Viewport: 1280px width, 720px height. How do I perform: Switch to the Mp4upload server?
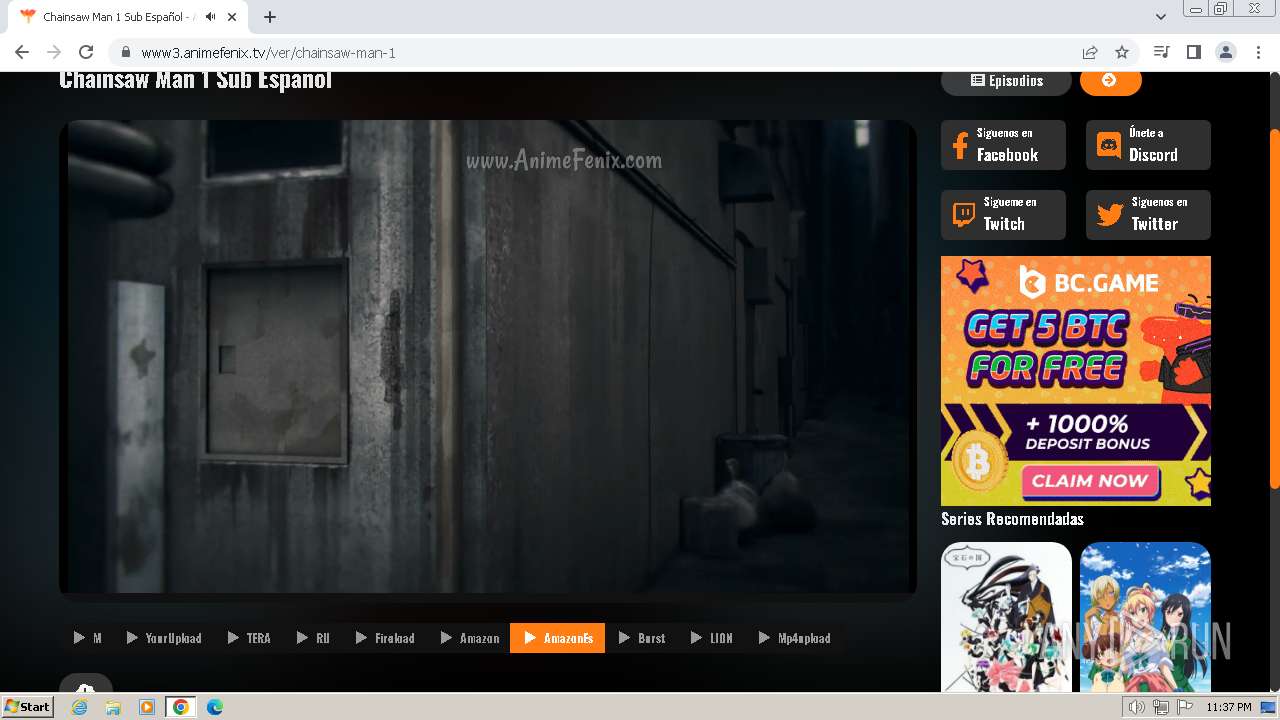coord(794,638)
